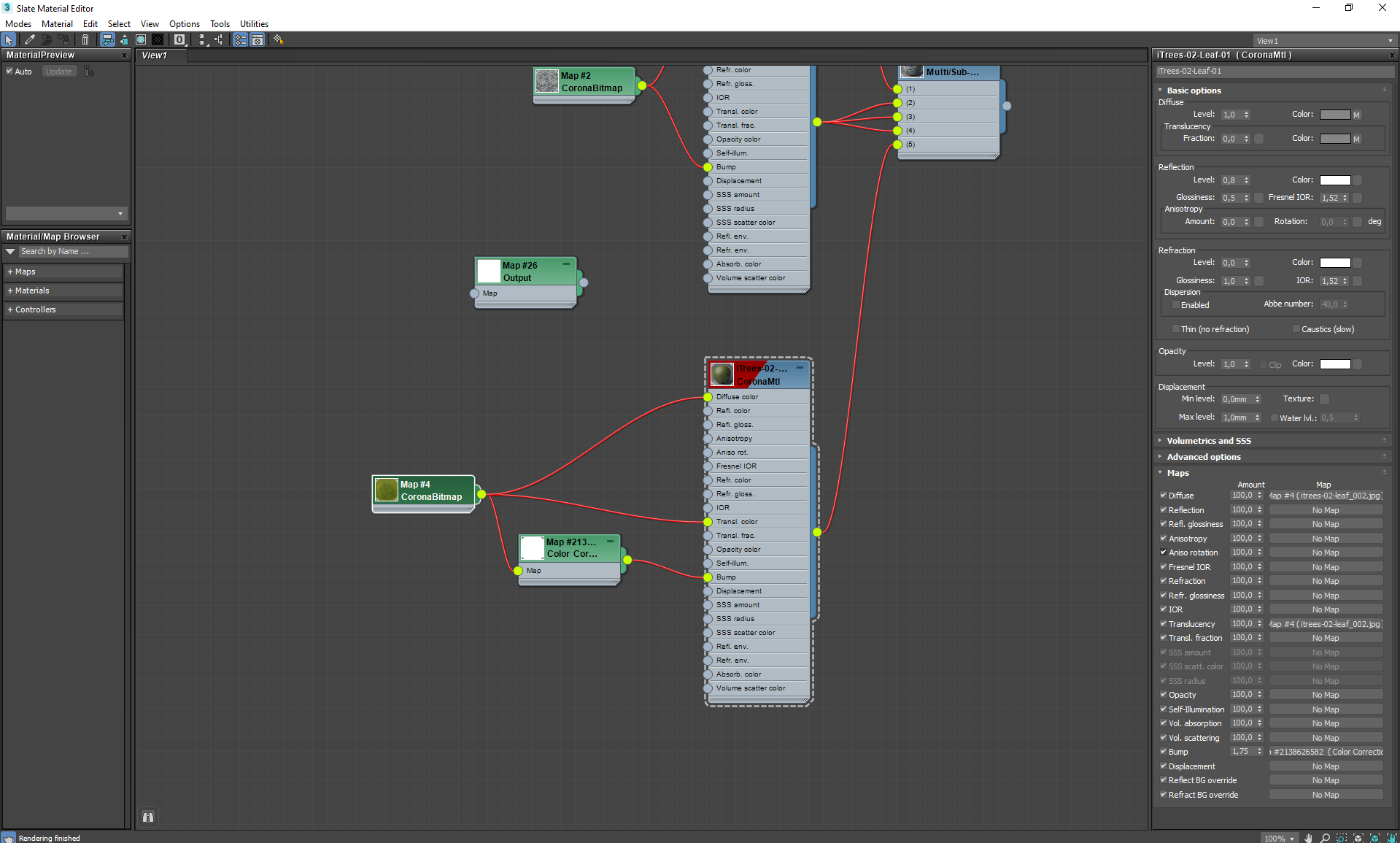Toggle Show Shaded Material in Viewport
The height and width of the screenshot is (843, 1400).
(141, 40)
